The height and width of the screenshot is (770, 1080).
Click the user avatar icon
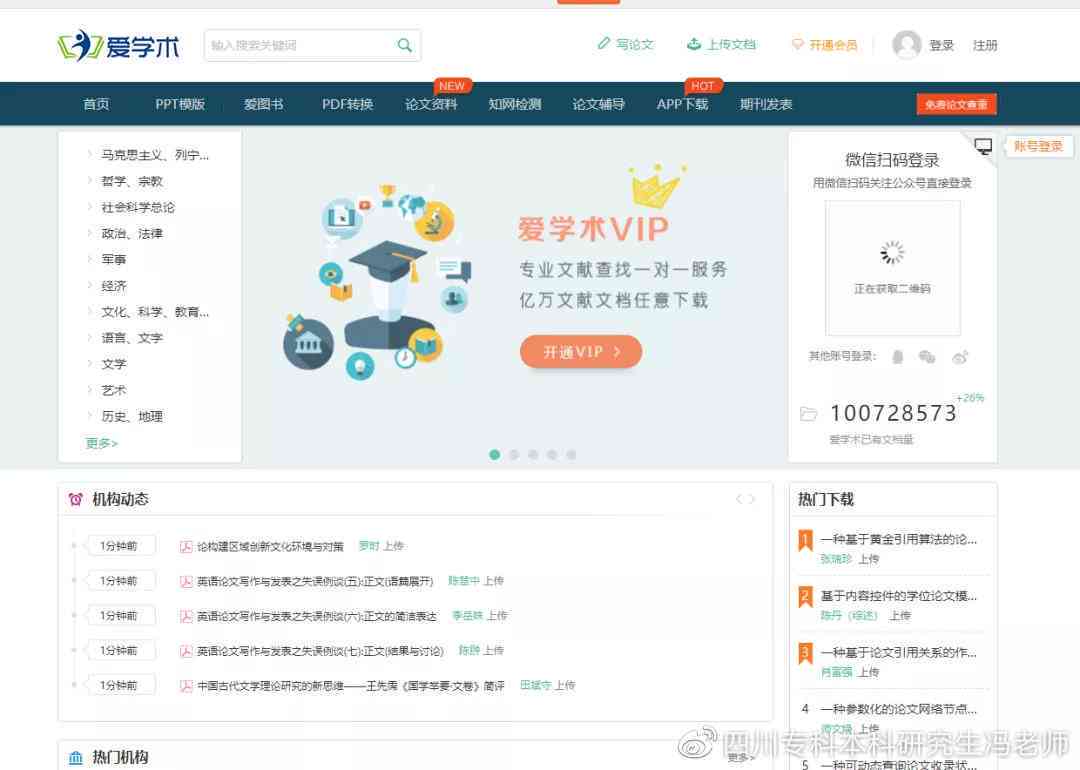tap(906, 45)
